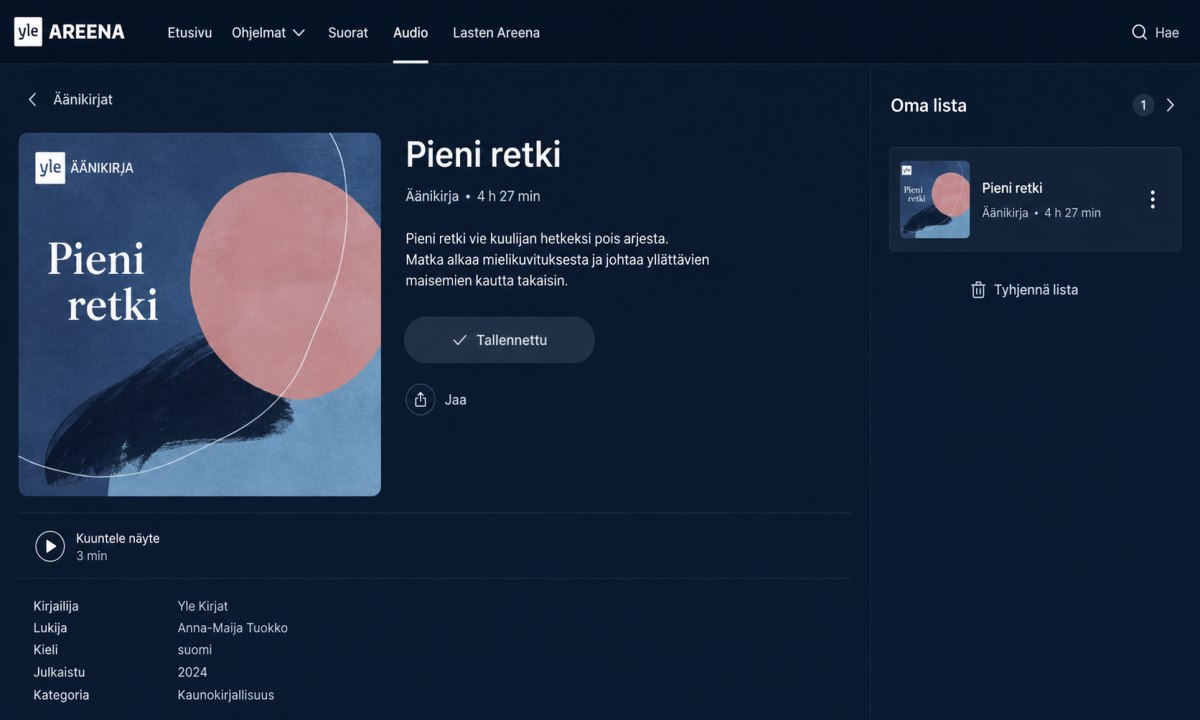
Task: Open the Pieni retki title in Oma lista
Action: pos(1012,188)
